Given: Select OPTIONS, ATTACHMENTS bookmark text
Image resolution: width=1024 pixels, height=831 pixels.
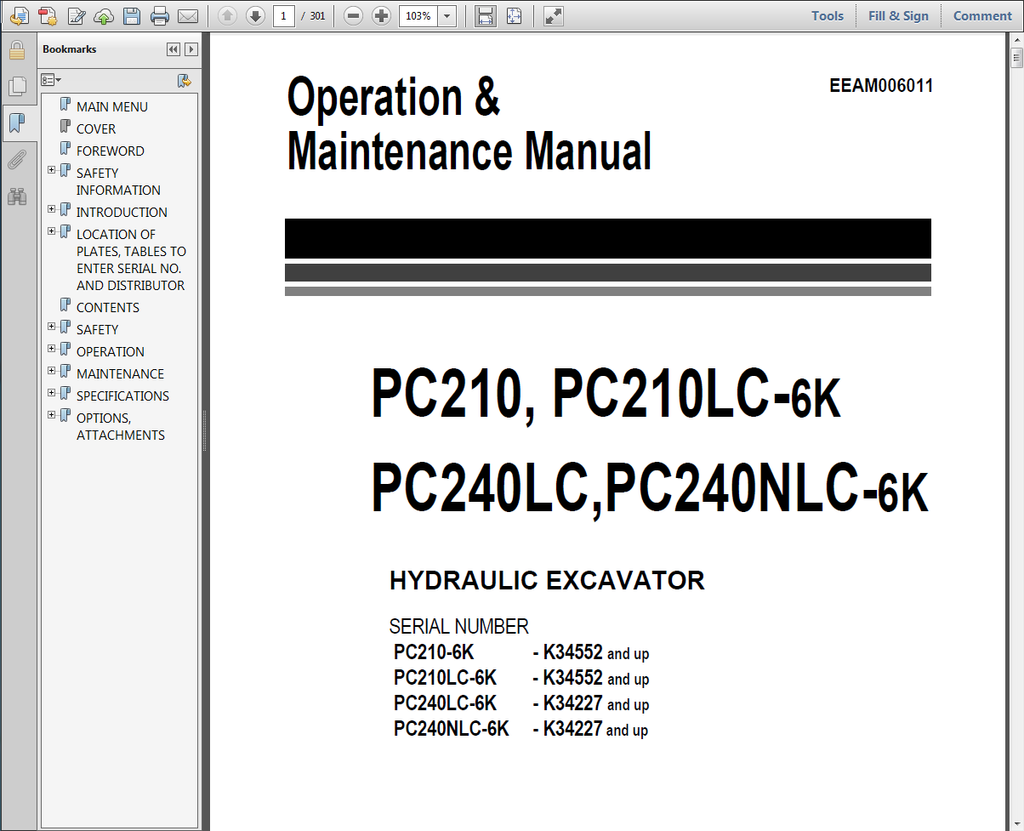Looking at the screenshot, I should 121,427.
